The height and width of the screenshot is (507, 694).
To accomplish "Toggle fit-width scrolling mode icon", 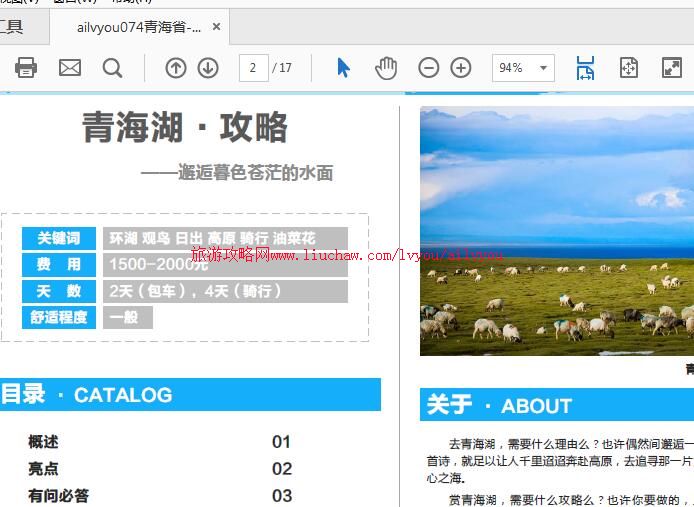I will point(585,68).
